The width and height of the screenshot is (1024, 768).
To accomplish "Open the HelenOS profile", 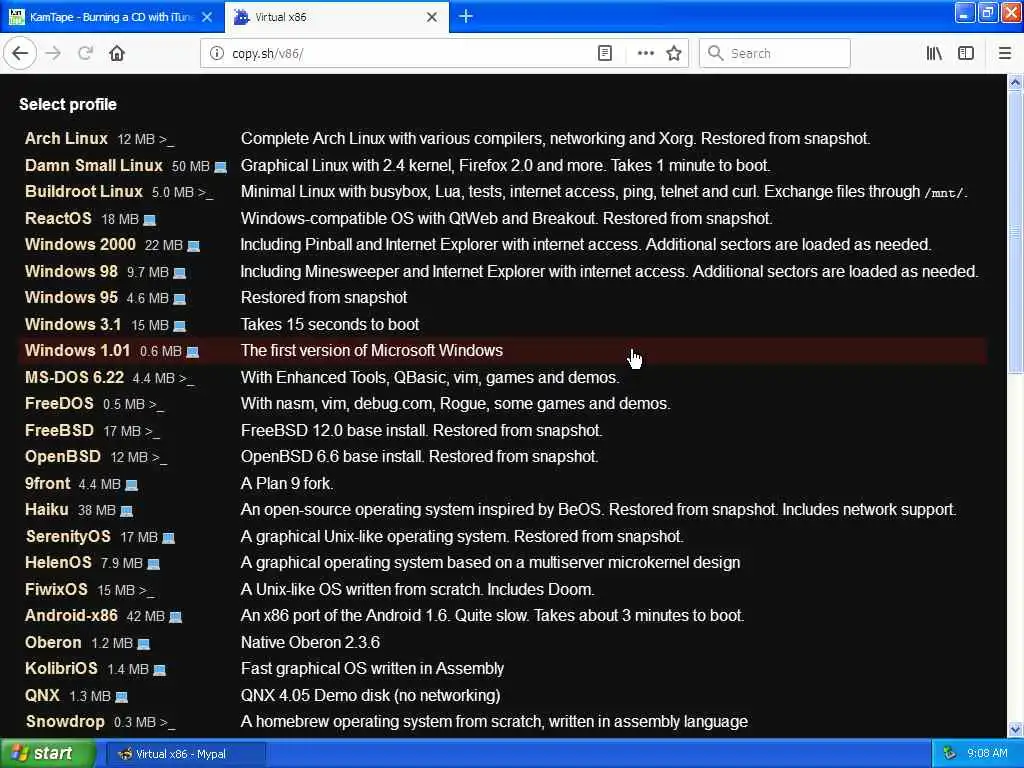I will (58, 562).
